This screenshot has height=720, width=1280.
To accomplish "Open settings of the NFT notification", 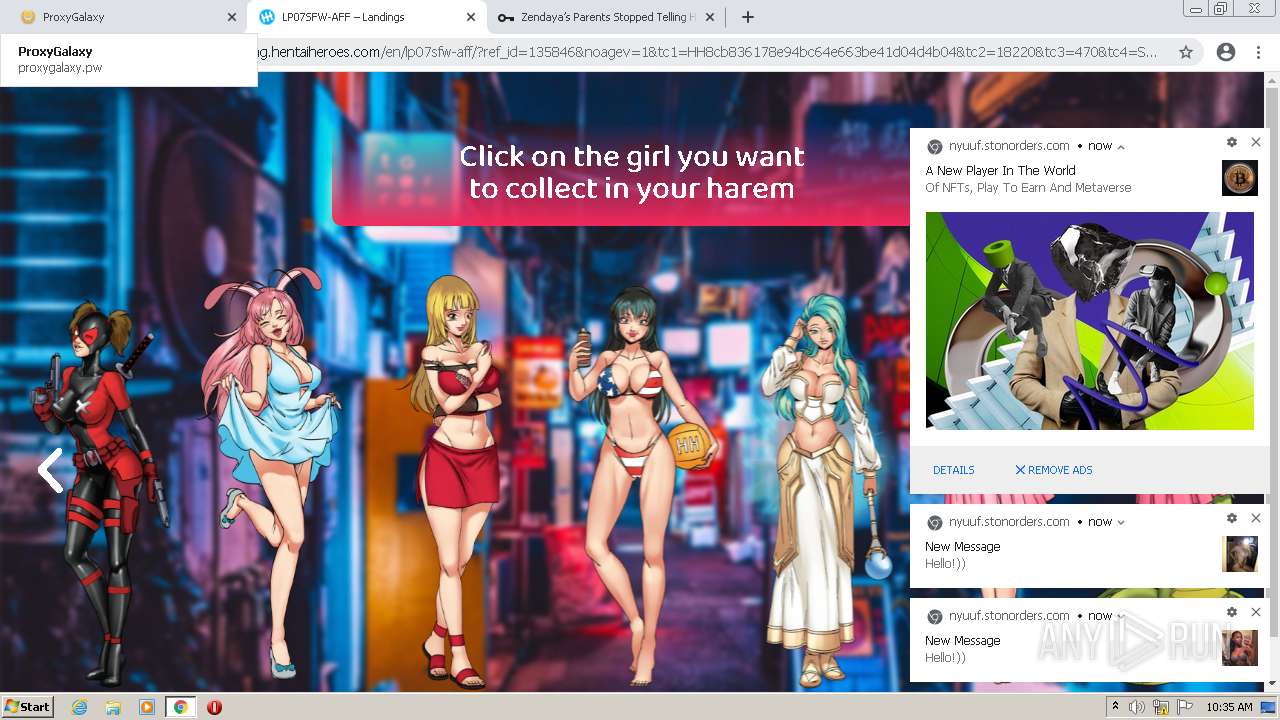I will [x=1232, y=143].
